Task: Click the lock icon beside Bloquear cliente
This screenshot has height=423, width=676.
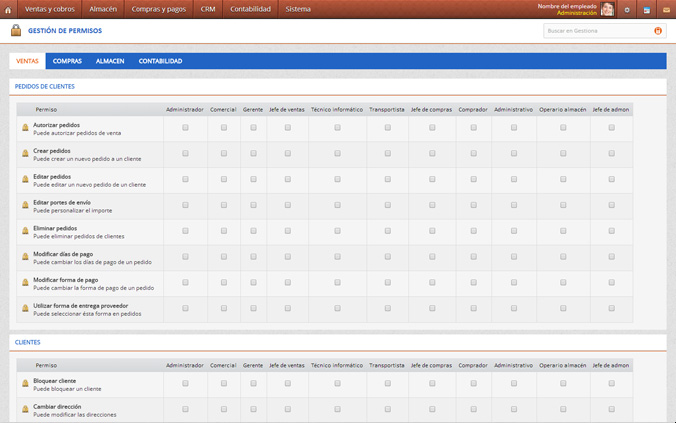Action: [26, 384]
